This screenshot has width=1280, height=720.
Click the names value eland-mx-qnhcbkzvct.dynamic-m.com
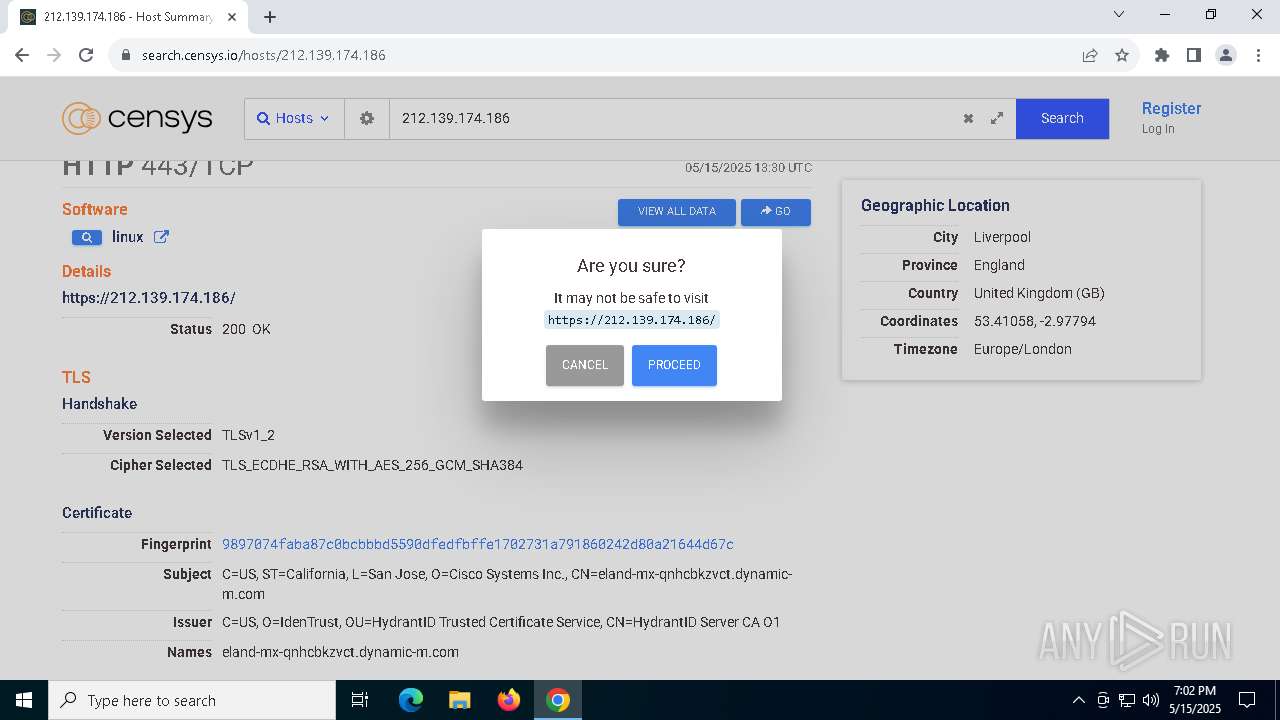pyautogui.click(x=340, y=652)
